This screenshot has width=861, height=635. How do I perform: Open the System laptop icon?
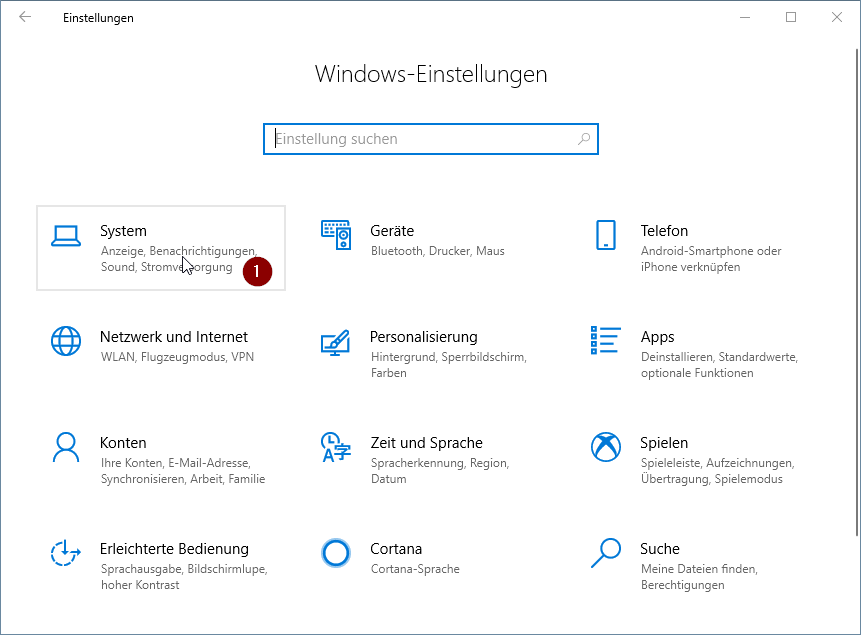tap(66, 236)
